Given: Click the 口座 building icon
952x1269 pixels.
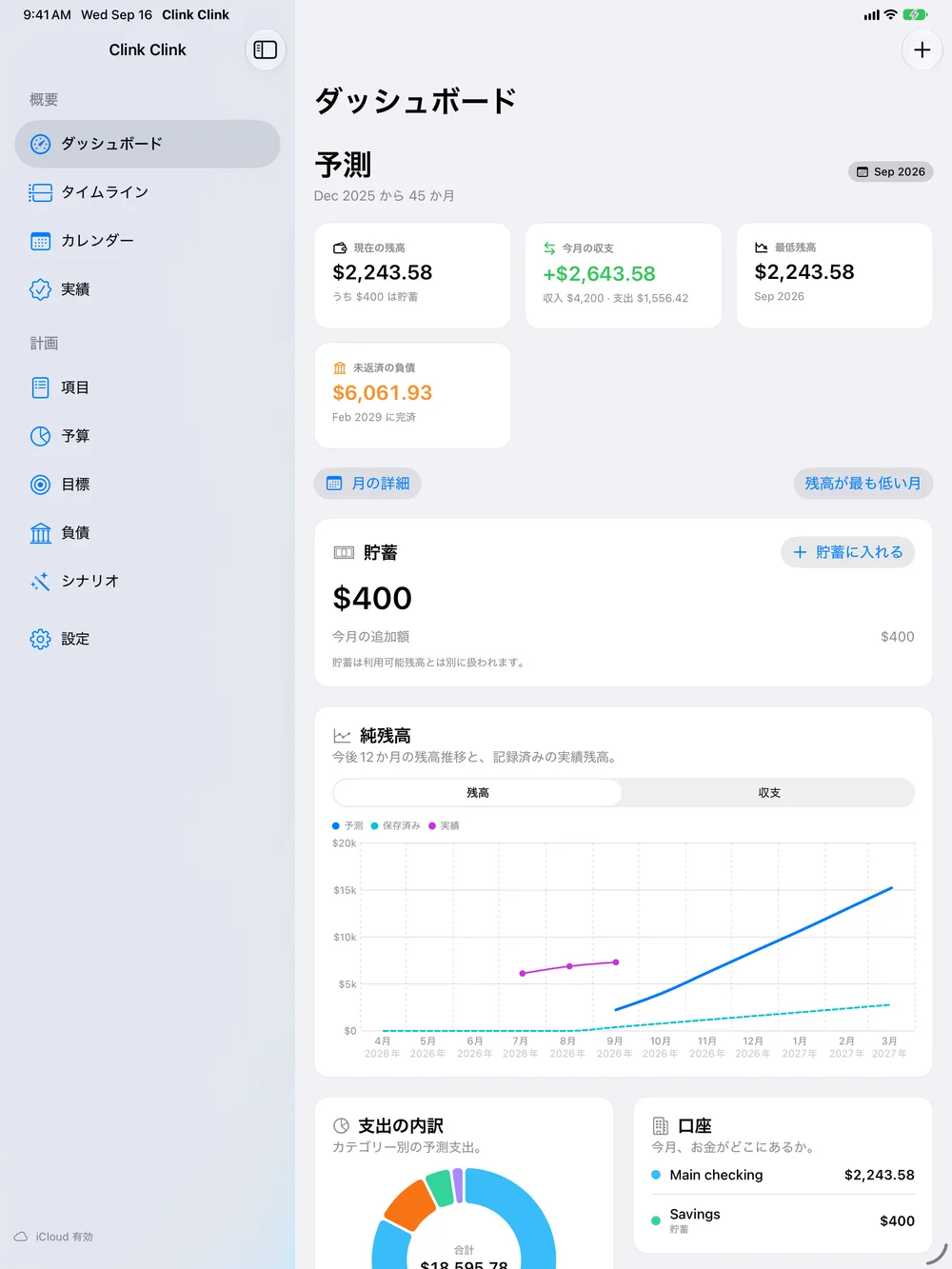Looking at the screenshot, I should (661, 1126).
